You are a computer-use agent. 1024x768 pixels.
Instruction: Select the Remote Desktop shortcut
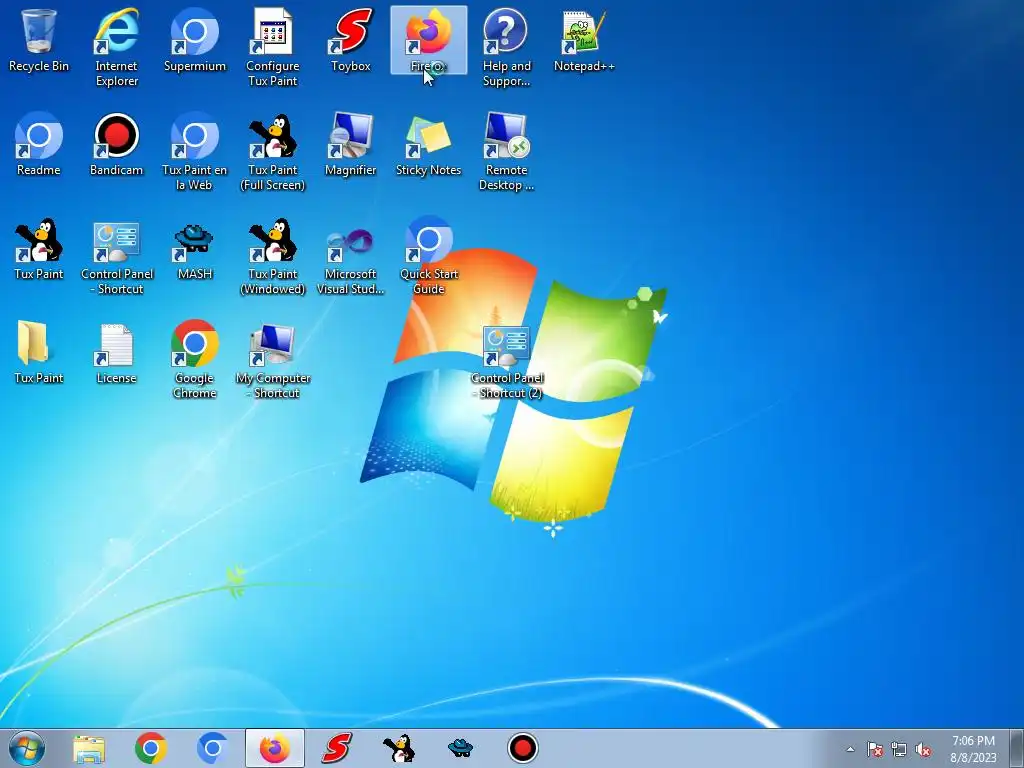[x=506, y=152]
